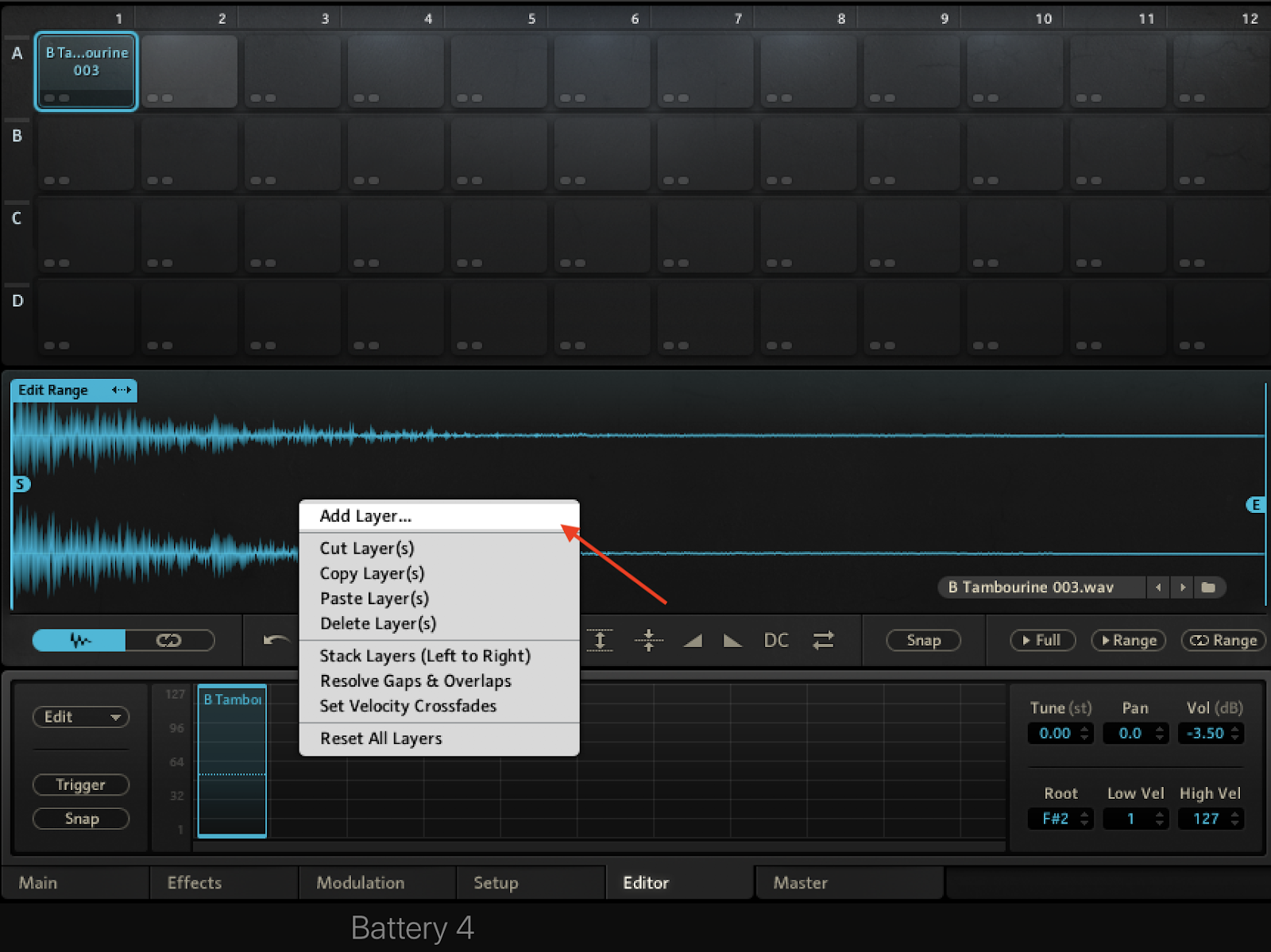Select the Editor tab
This screenshot has width=1271, height=952.
680,883
